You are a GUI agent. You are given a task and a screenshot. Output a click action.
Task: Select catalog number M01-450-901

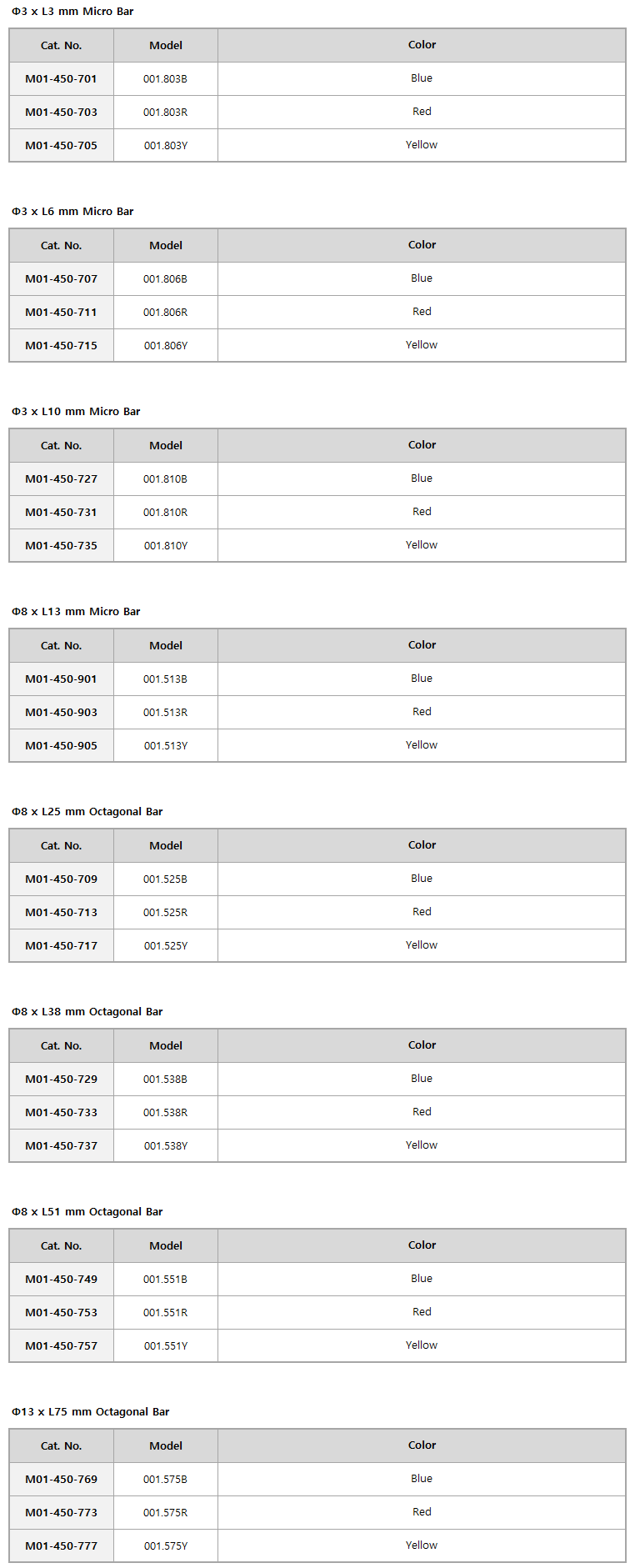tap(62, 679)
